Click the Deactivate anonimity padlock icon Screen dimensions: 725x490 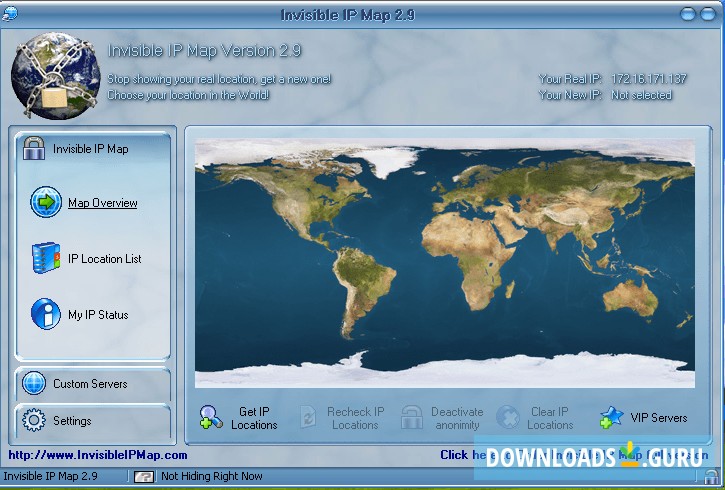click(412, 417)
